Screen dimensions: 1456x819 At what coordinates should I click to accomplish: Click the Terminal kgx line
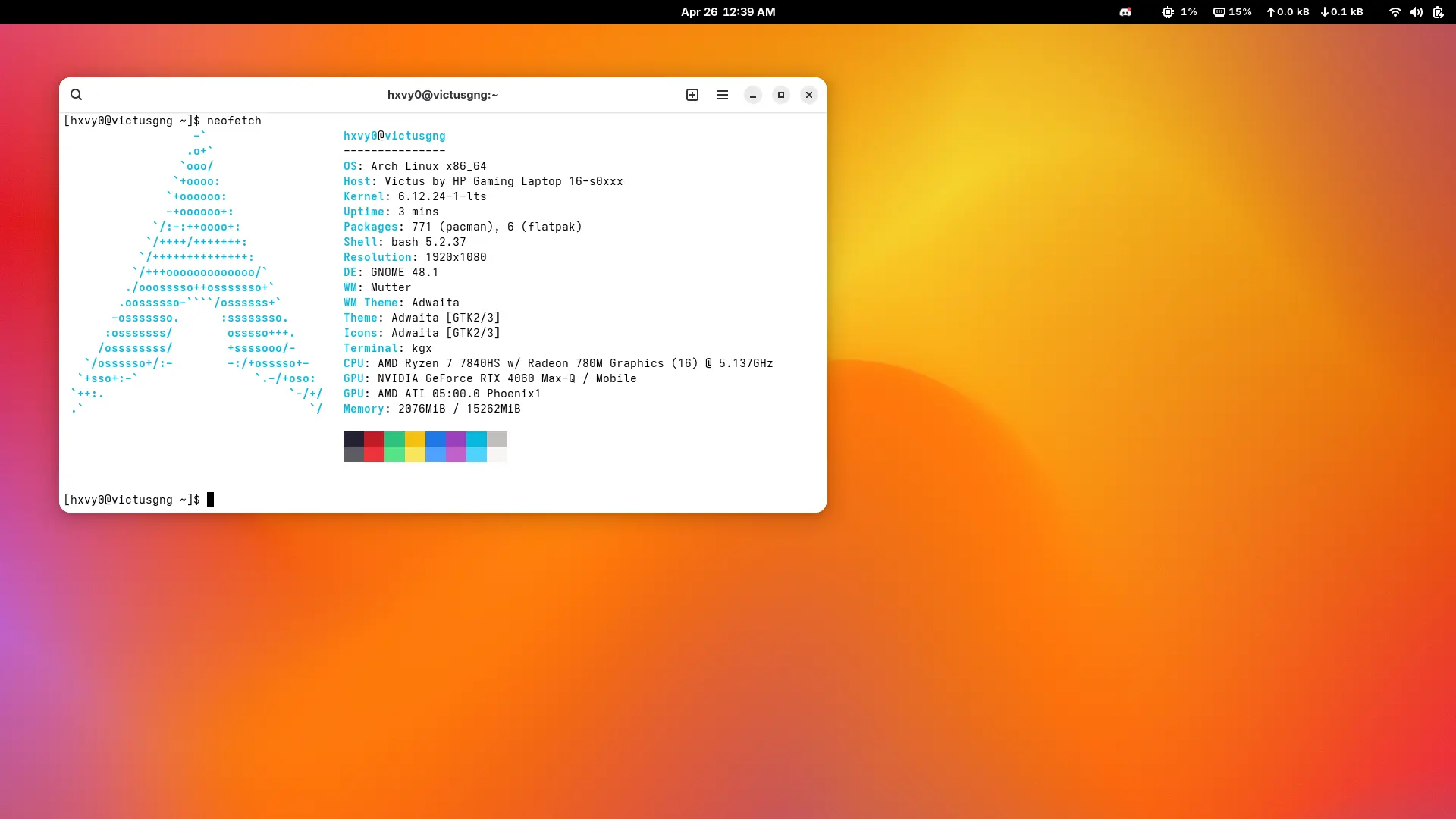388,348
